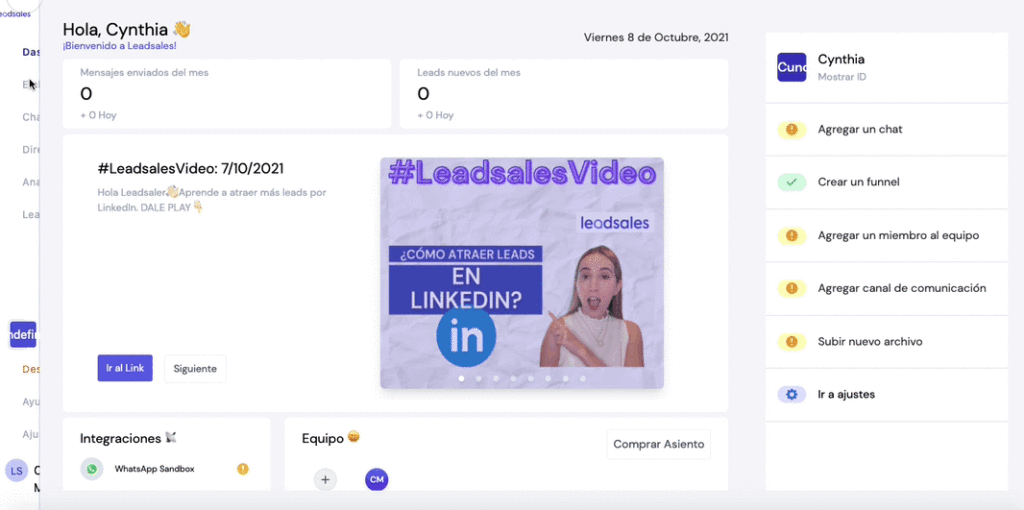
Task: Open the Directorio item in the sidebar
Action: [x=30, y=150]
